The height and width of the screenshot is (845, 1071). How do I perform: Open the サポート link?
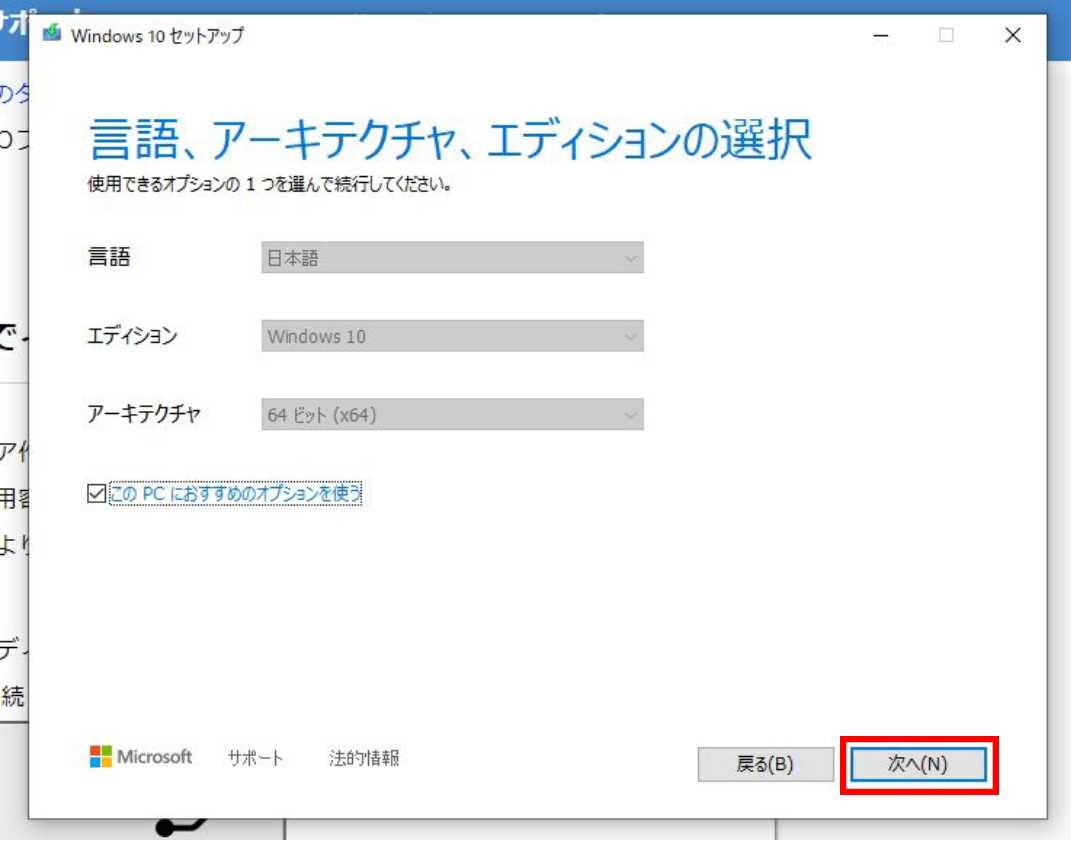255,758
